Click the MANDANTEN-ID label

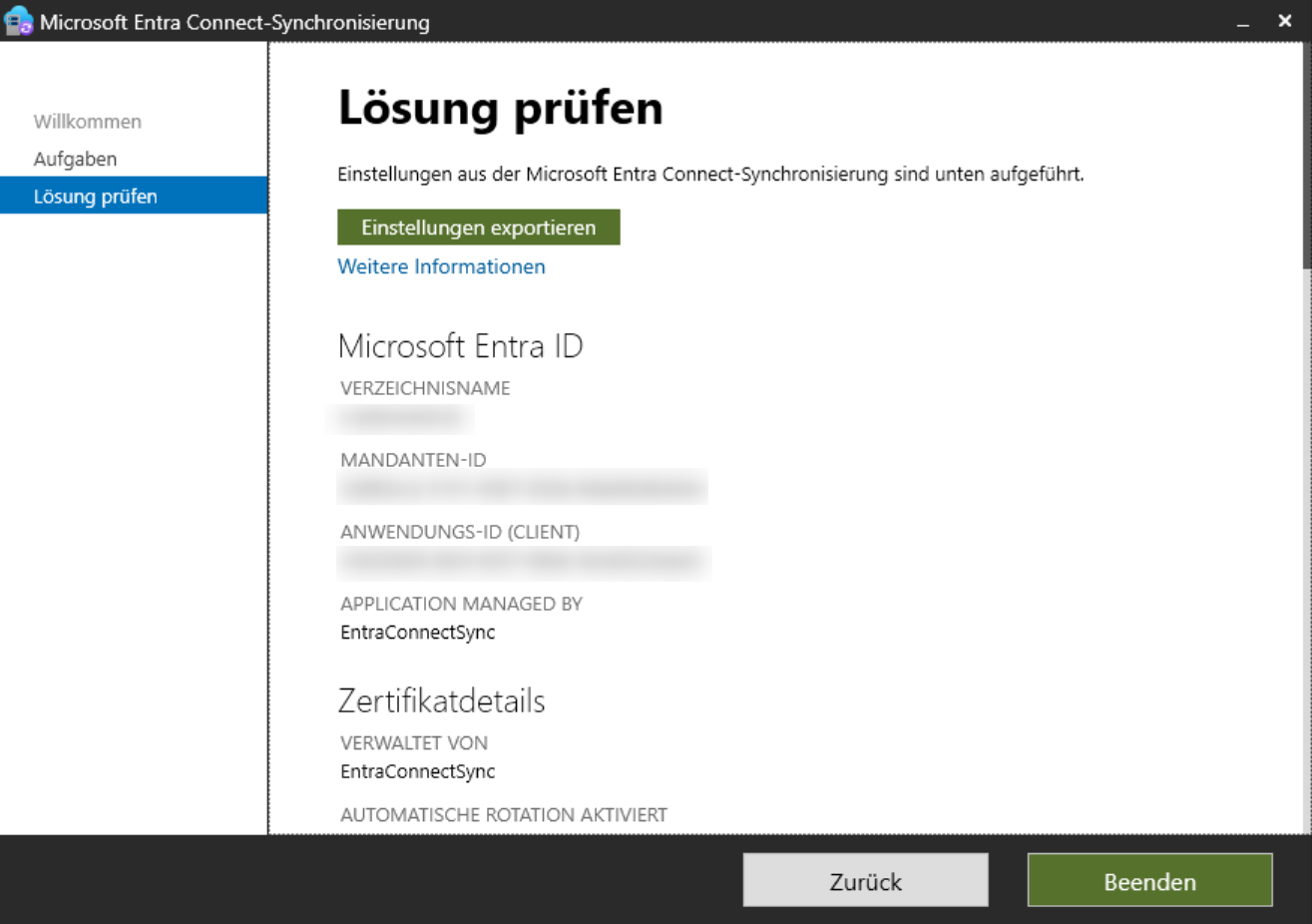tap(413, 460)
